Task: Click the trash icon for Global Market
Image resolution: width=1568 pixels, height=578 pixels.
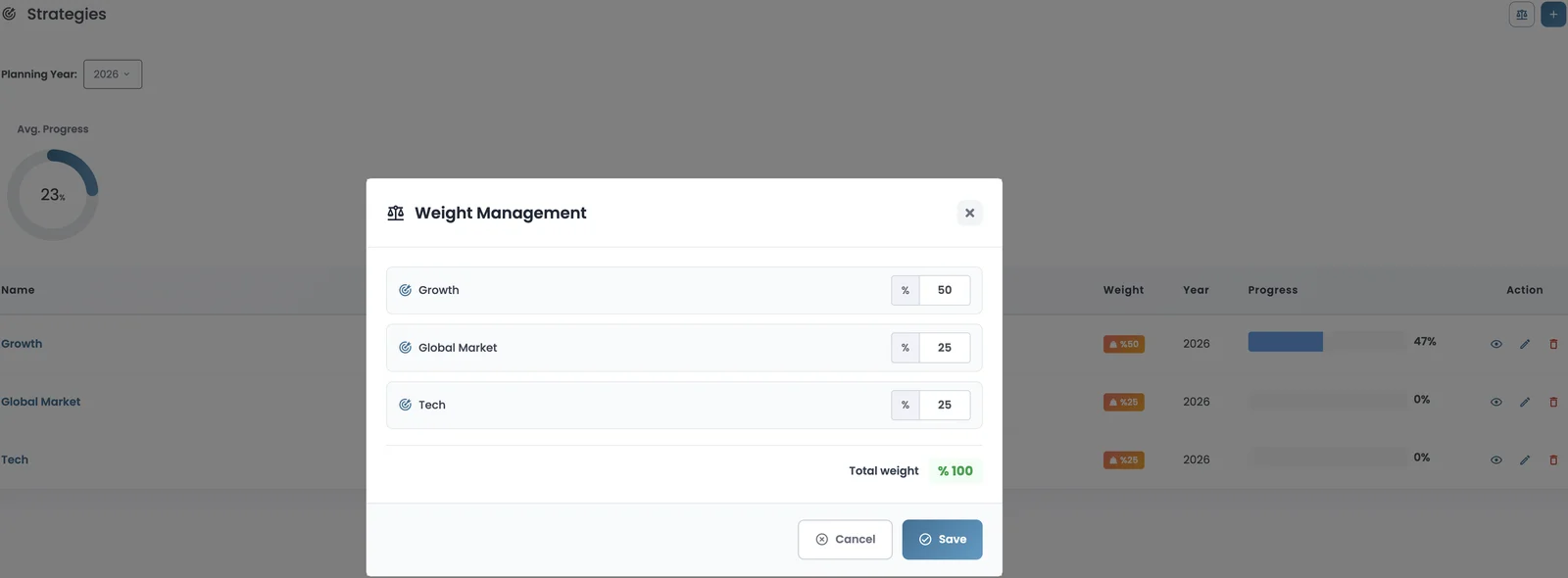Action: pyautogui.click(x=1553, y=402)
